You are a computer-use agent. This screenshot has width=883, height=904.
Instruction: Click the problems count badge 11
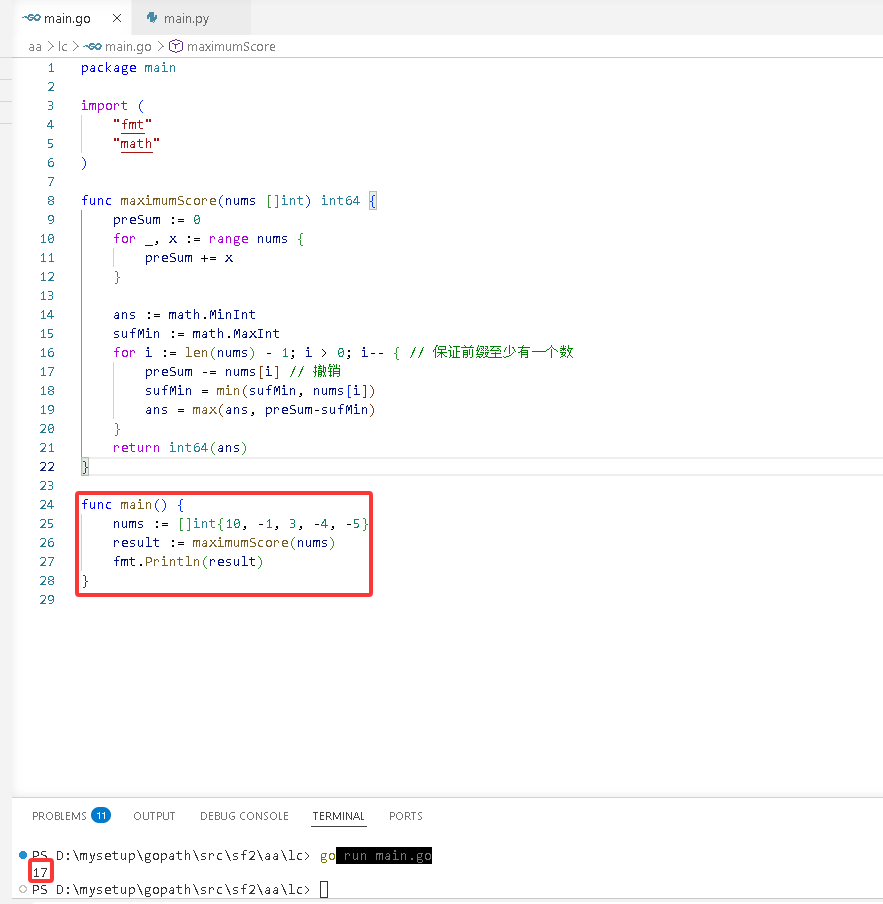tap(101, 816)
